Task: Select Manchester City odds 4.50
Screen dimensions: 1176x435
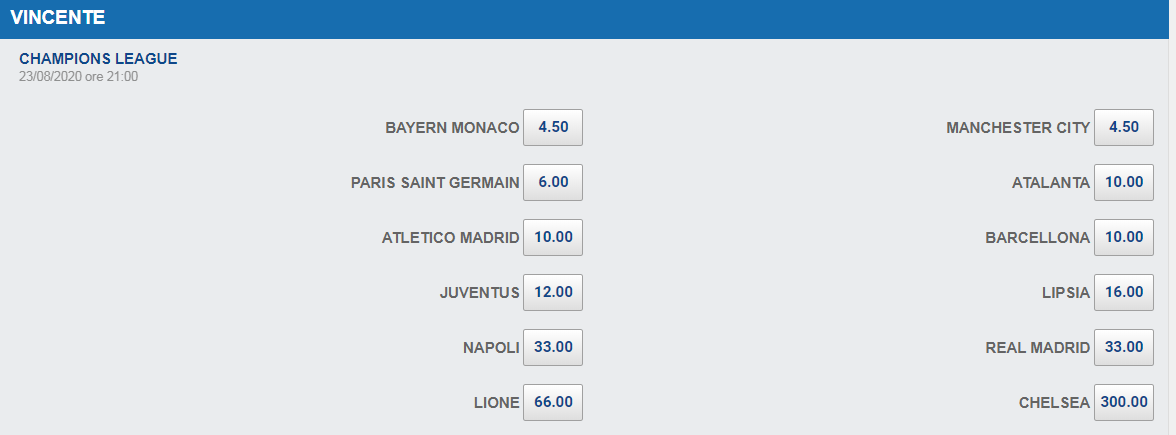Action: (1124, 128)
